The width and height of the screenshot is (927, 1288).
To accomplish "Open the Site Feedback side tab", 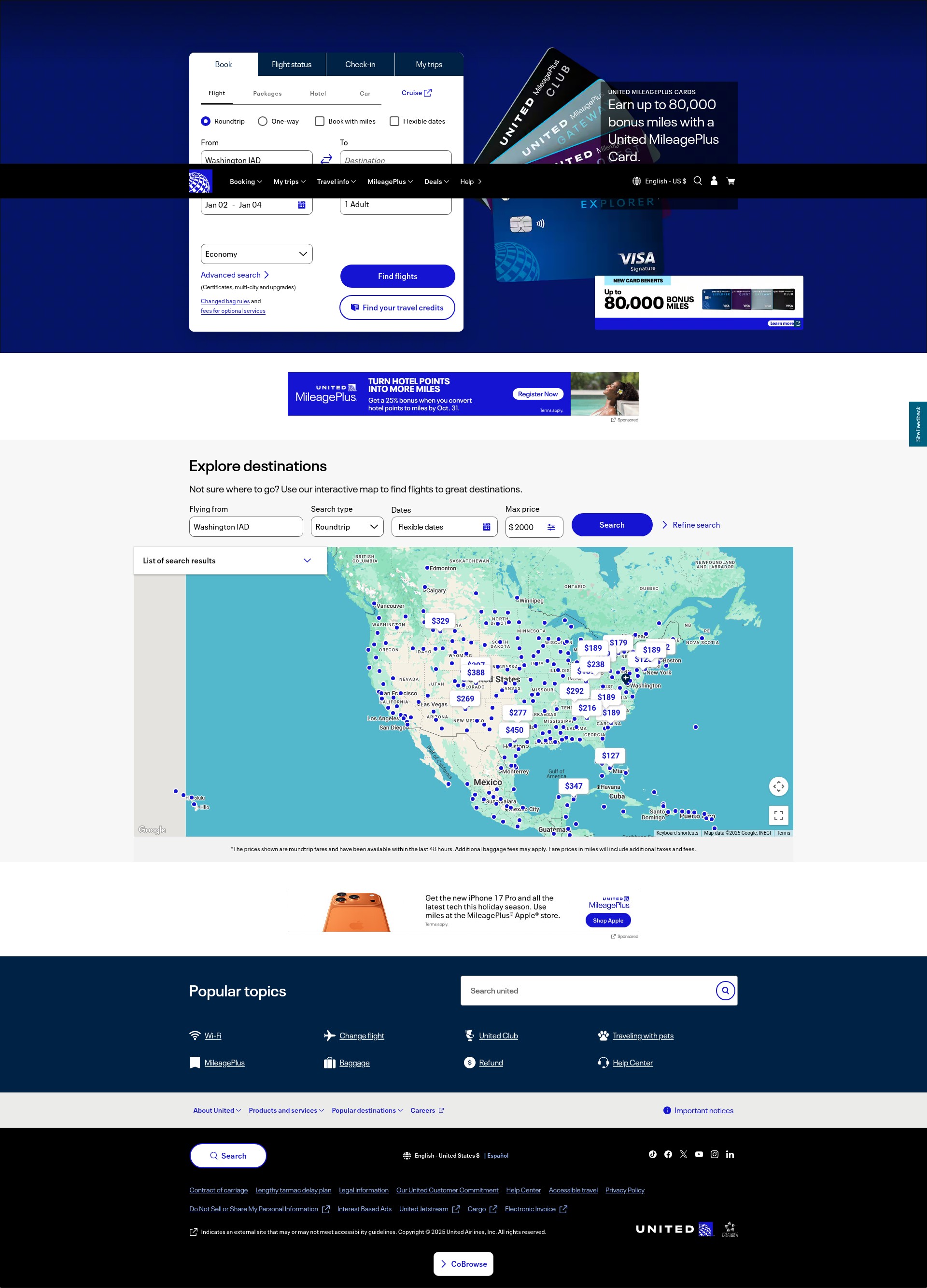I will (x=918, y=424).
